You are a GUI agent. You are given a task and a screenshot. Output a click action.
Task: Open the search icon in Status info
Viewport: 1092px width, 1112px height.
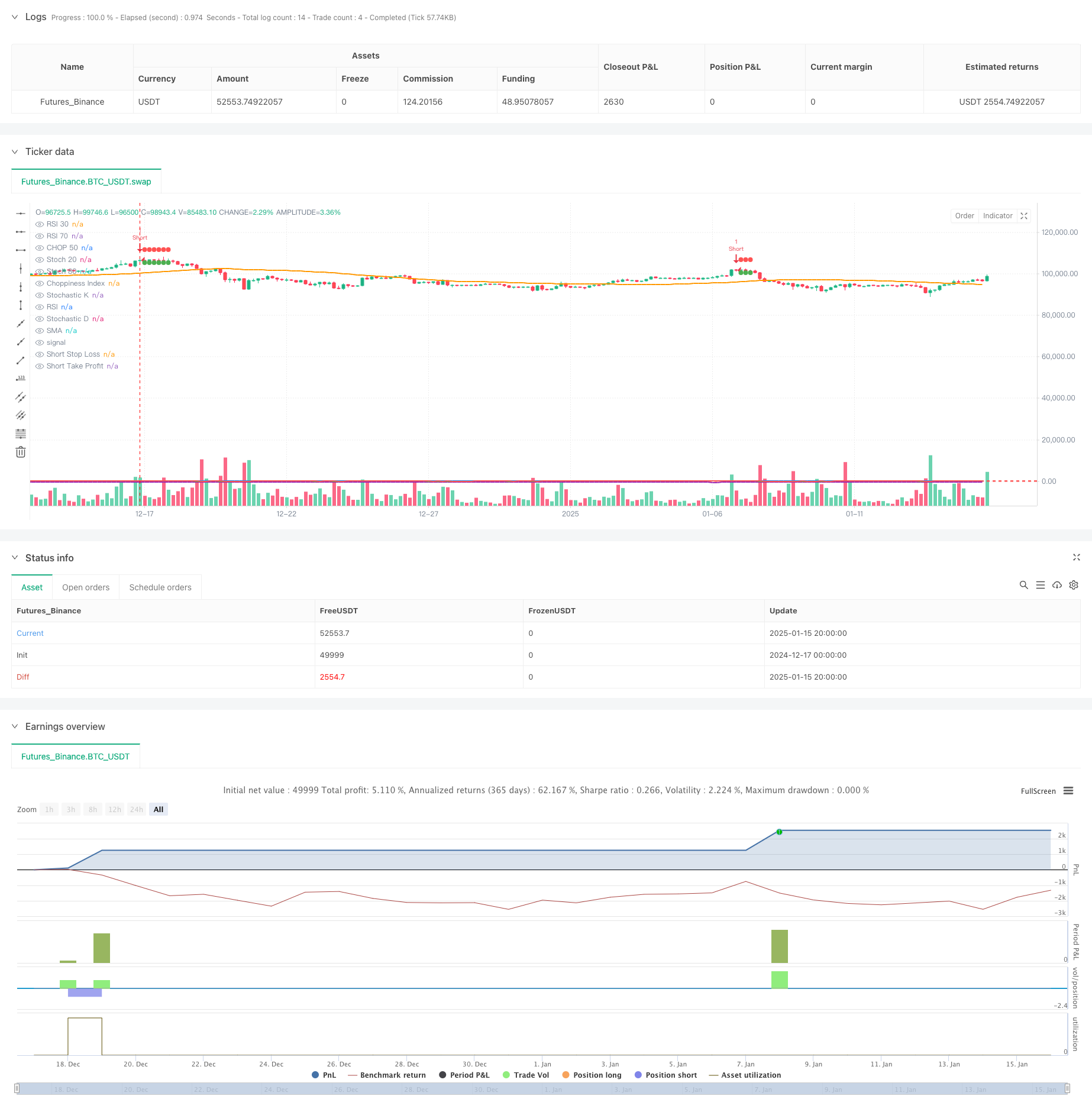coord(1023,585)
